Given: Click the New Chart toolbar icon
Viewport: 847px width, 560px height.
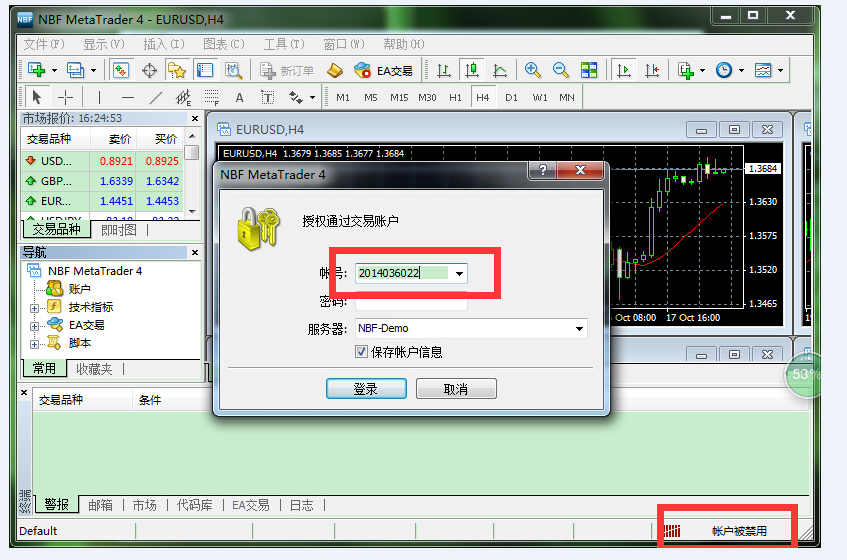Looking at the screenshot, I should click(x=37, y=70).
